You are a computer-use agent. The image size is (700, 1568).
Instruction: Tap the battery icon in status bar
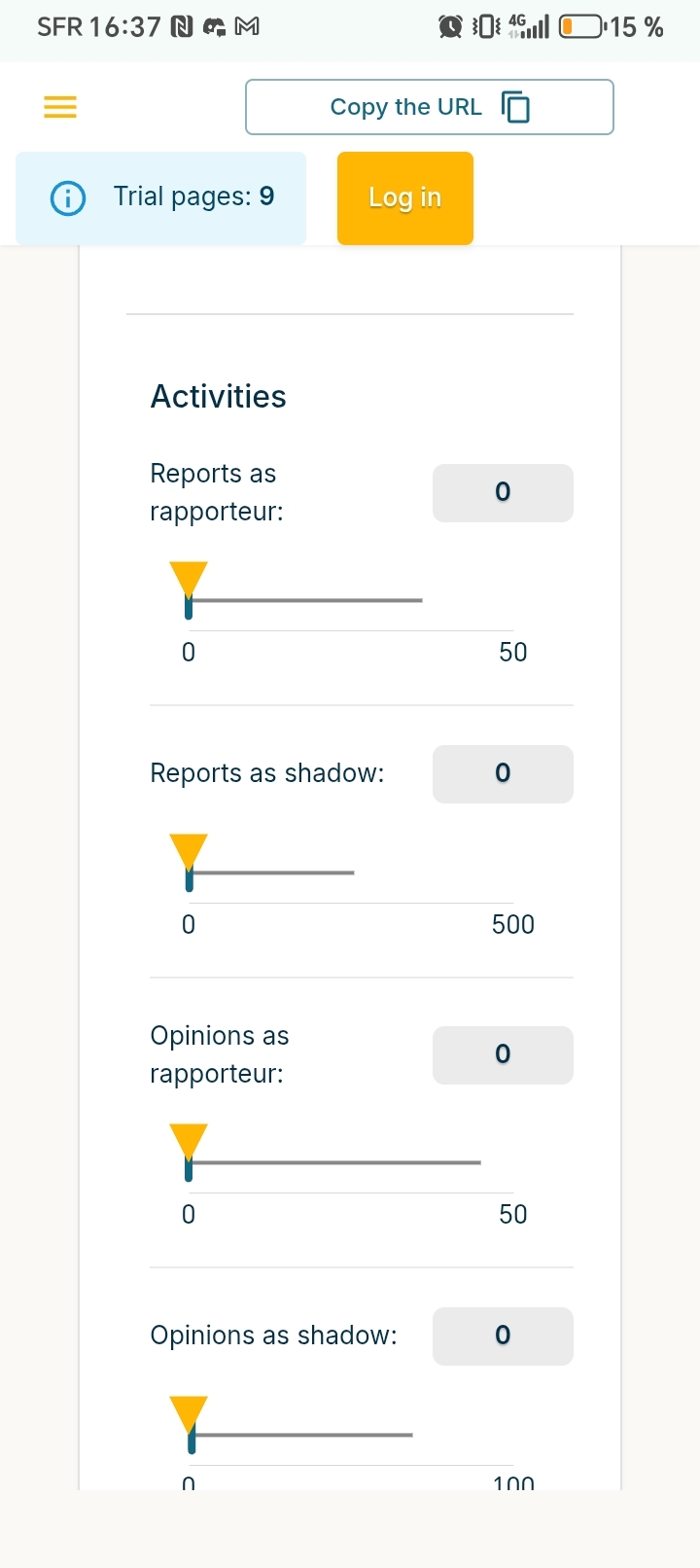[x=581, y=27]
